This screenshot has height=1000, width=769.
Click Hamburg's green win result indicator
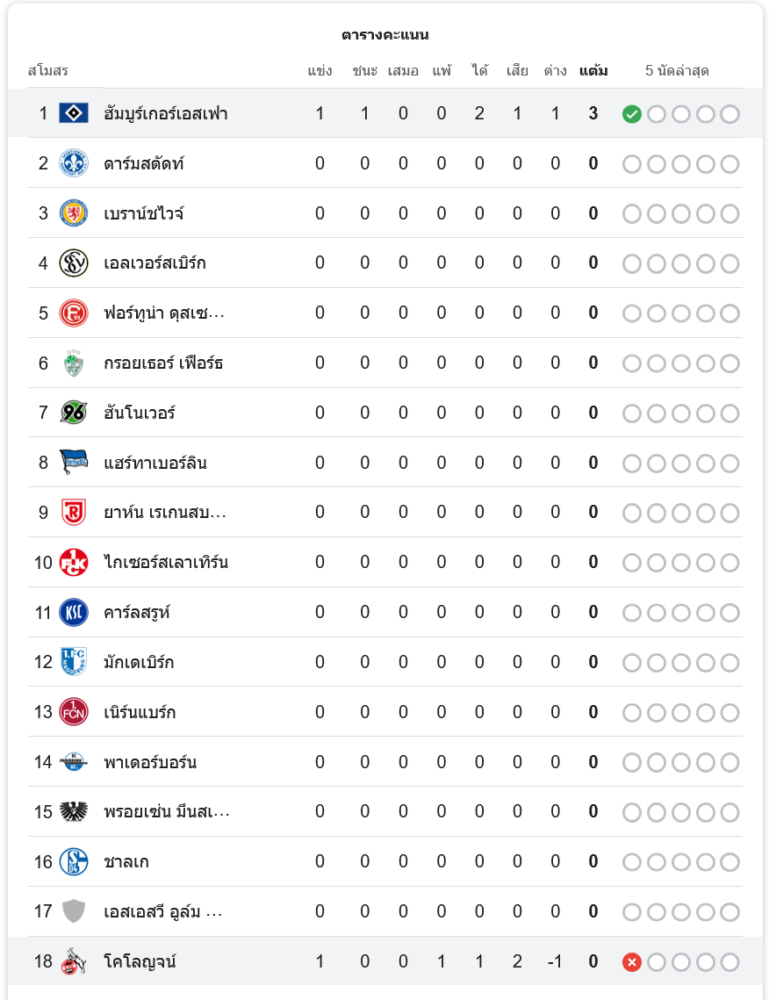coord(631,114)
